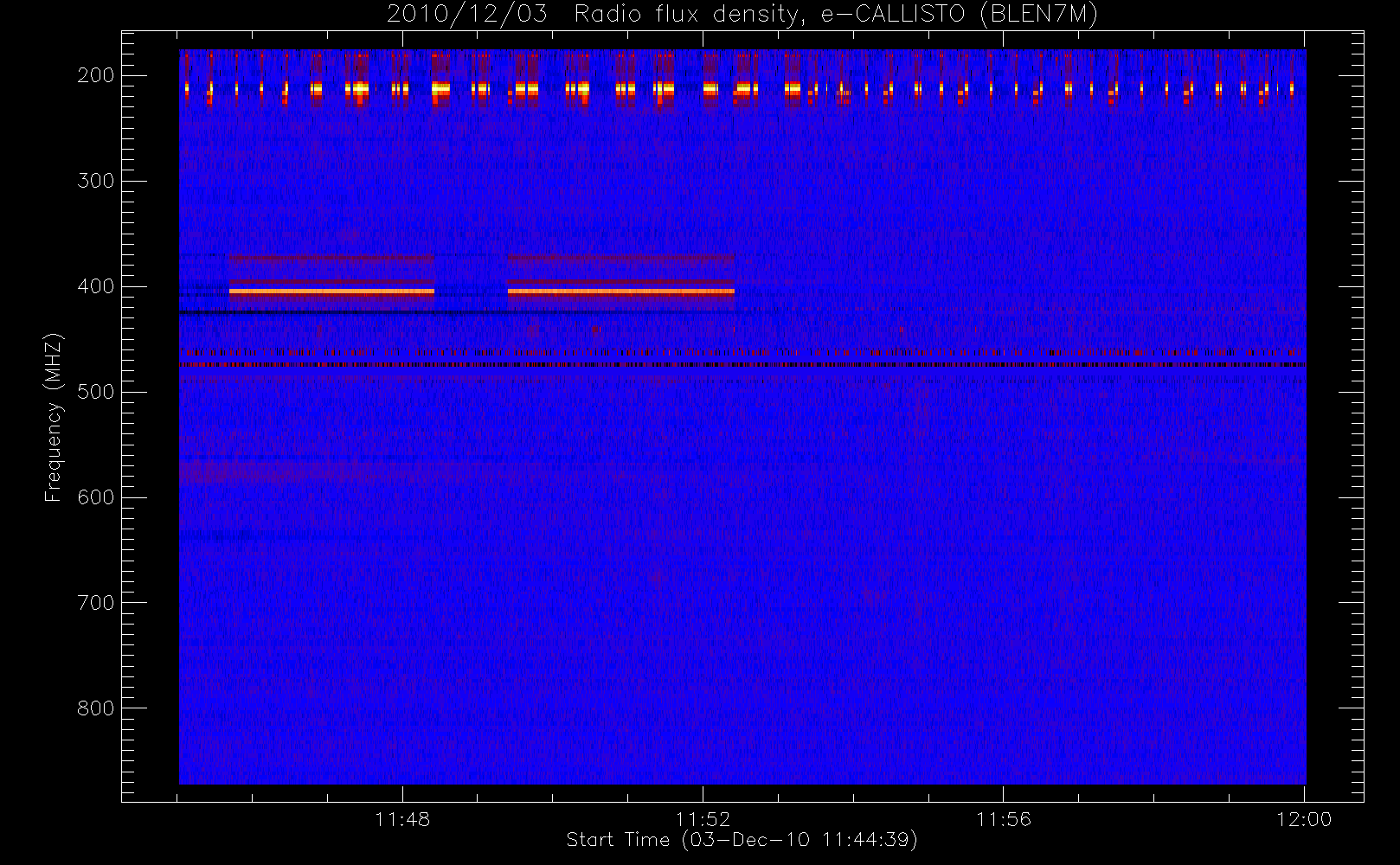Image resolution: width=1400 pixels, height=865 pixels.
Task: Click the 600 frequency tick label
Action: 95,497
